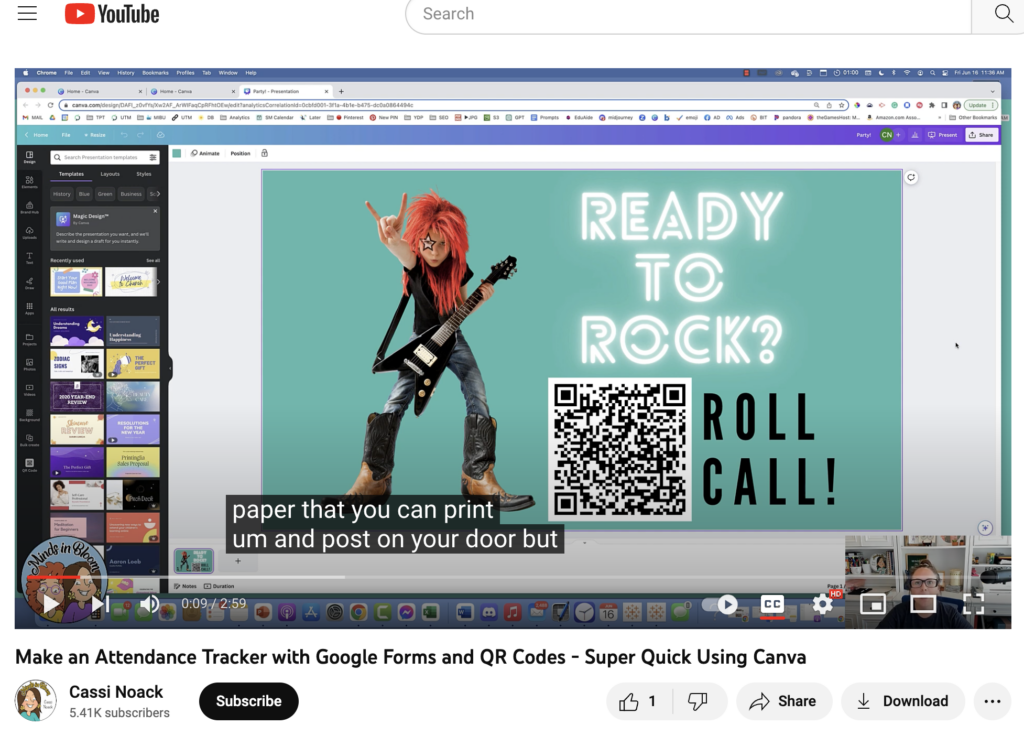In the video, select Canva's Templates tab
The width and height of the screenshot is (1024, 736).
pyautogui.click(x=71, y=174)
